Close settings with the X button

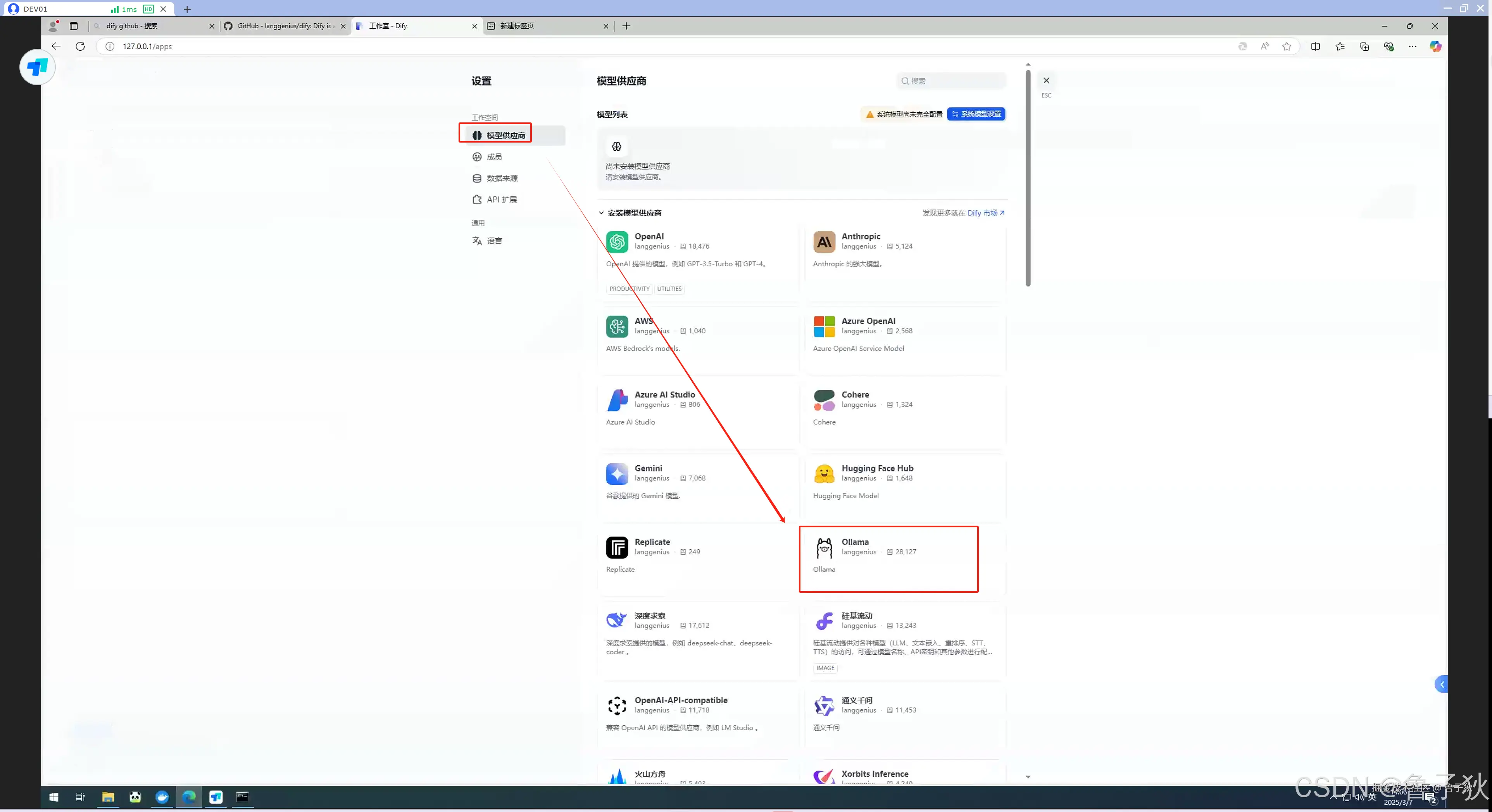pyautogui.click(x=1046, y=81)
